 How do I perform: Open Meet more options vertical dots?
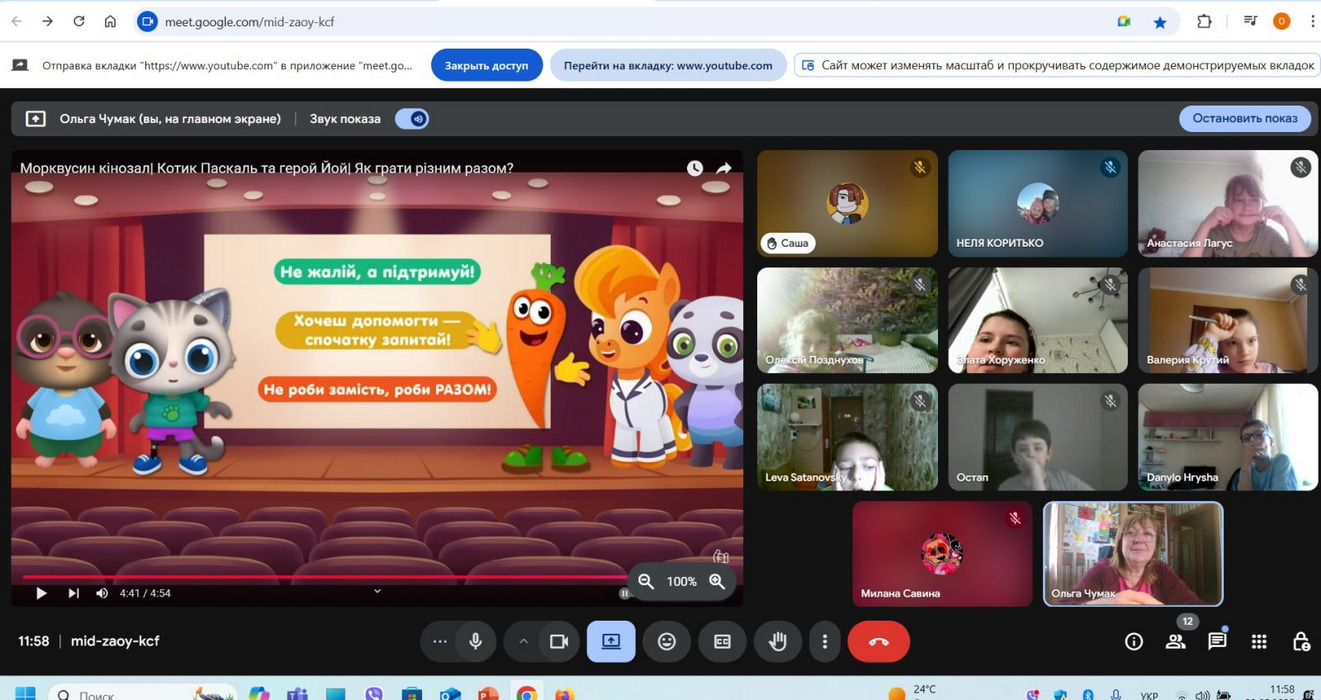pos(825,641)
